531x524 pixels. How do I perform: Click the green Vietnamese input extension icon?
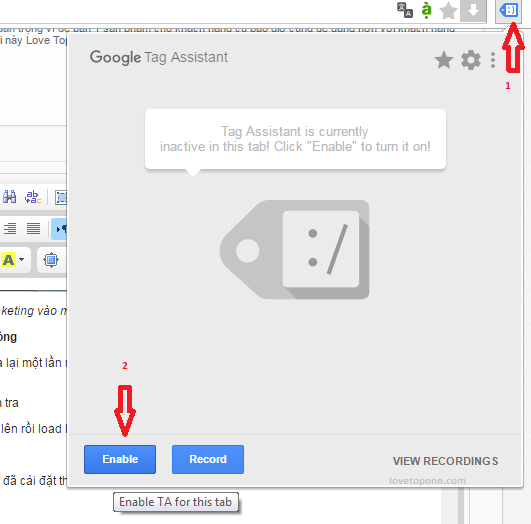pos(426,10)
